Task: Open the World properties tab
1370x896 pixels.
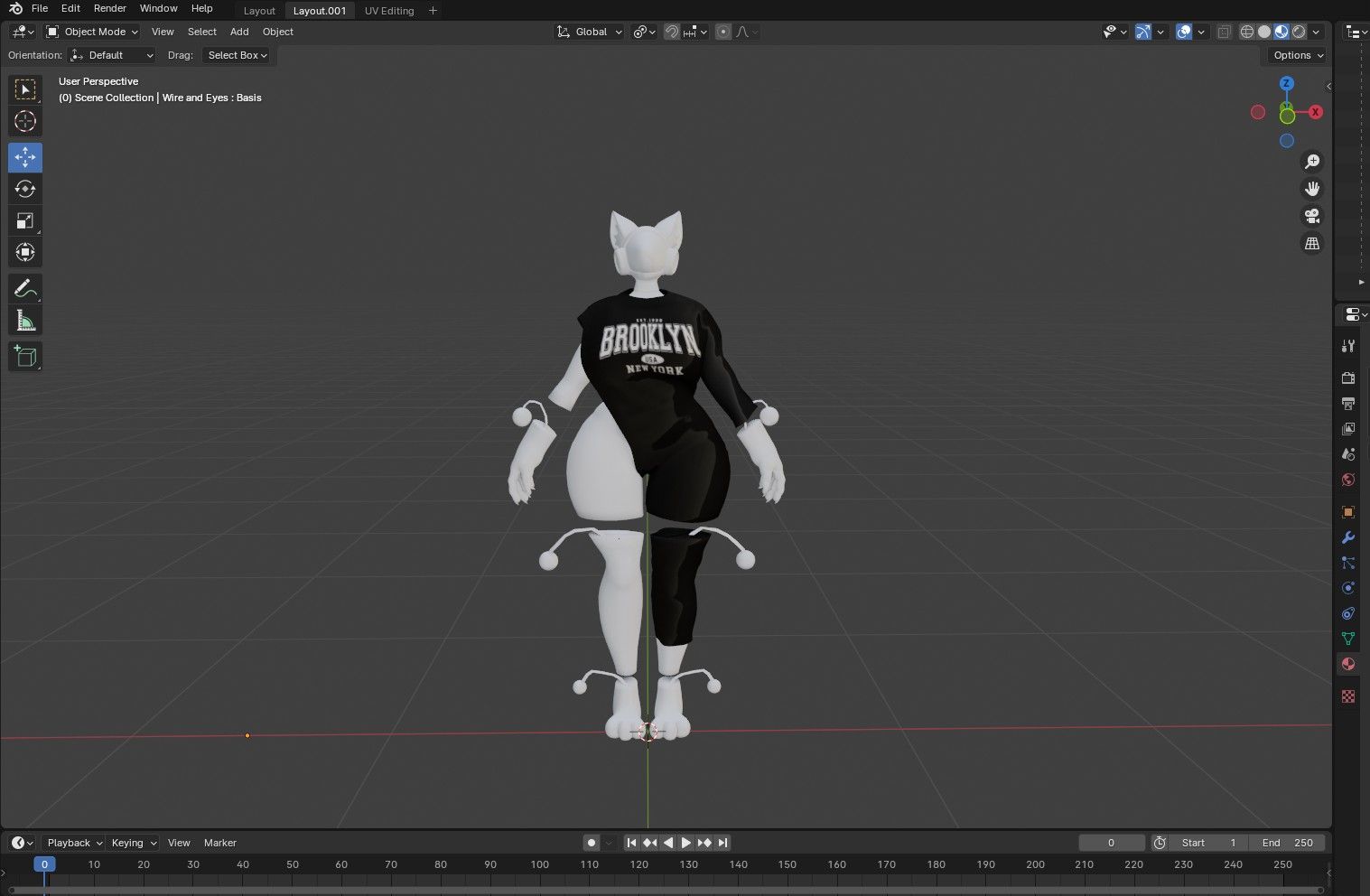Action: [1348, 479]
